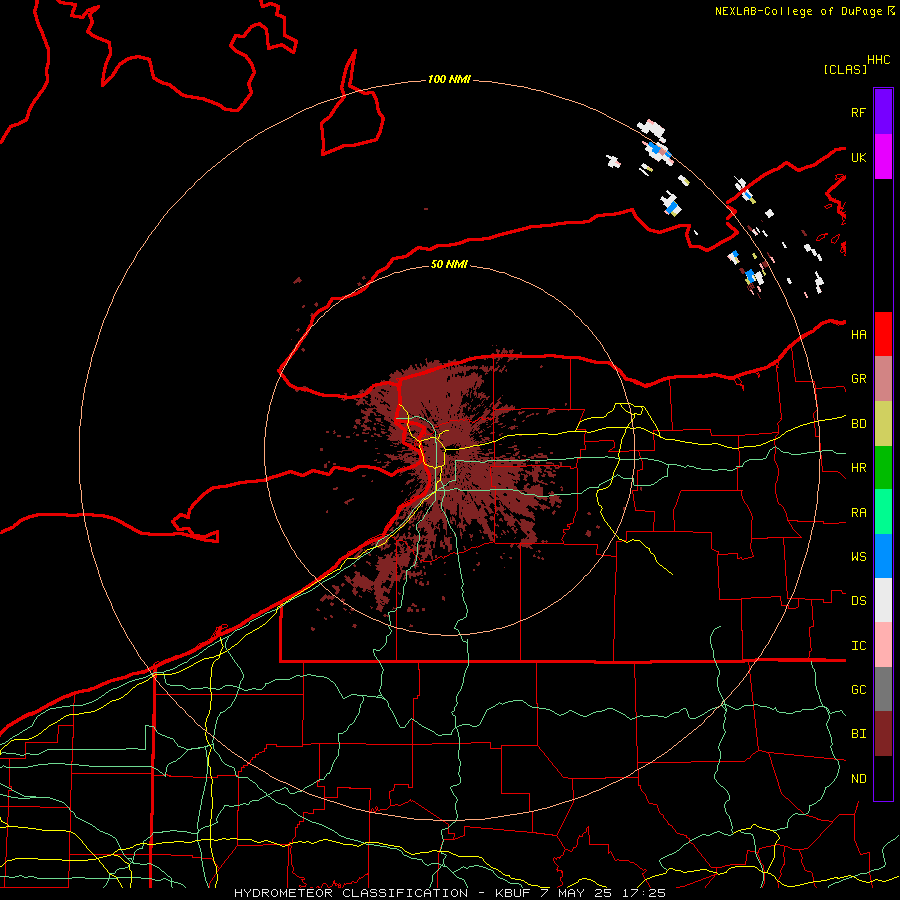Click the BI legend label
This screenshot has width=900, height=900.
pos(859,734)
